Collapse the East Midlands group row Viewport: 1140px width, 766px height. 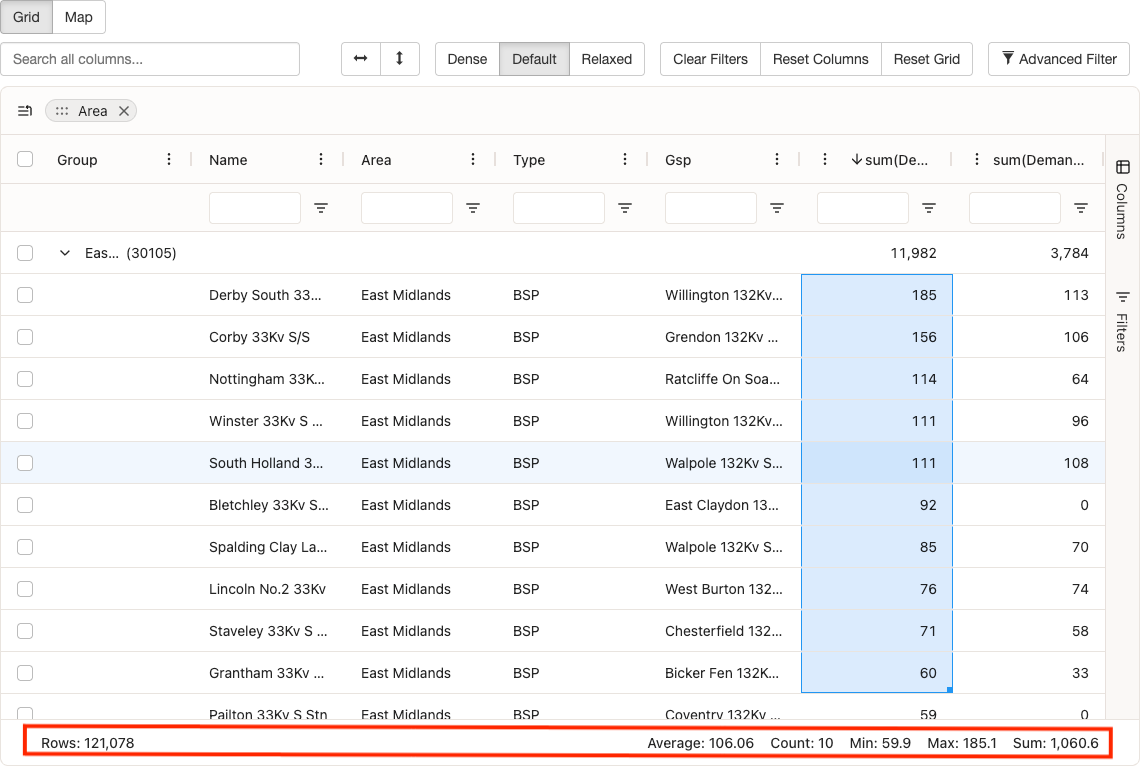[65, 253]
